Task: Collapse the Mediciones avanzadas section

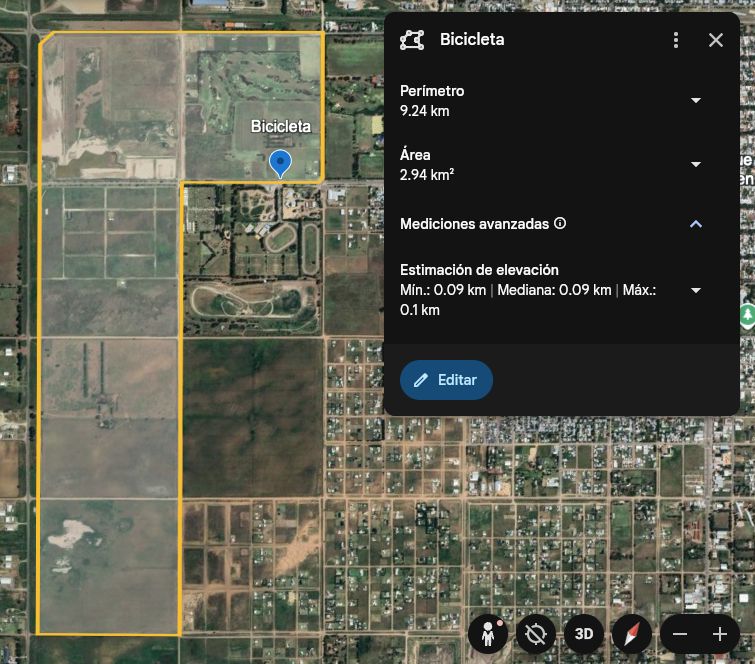Action: point(696,224)
